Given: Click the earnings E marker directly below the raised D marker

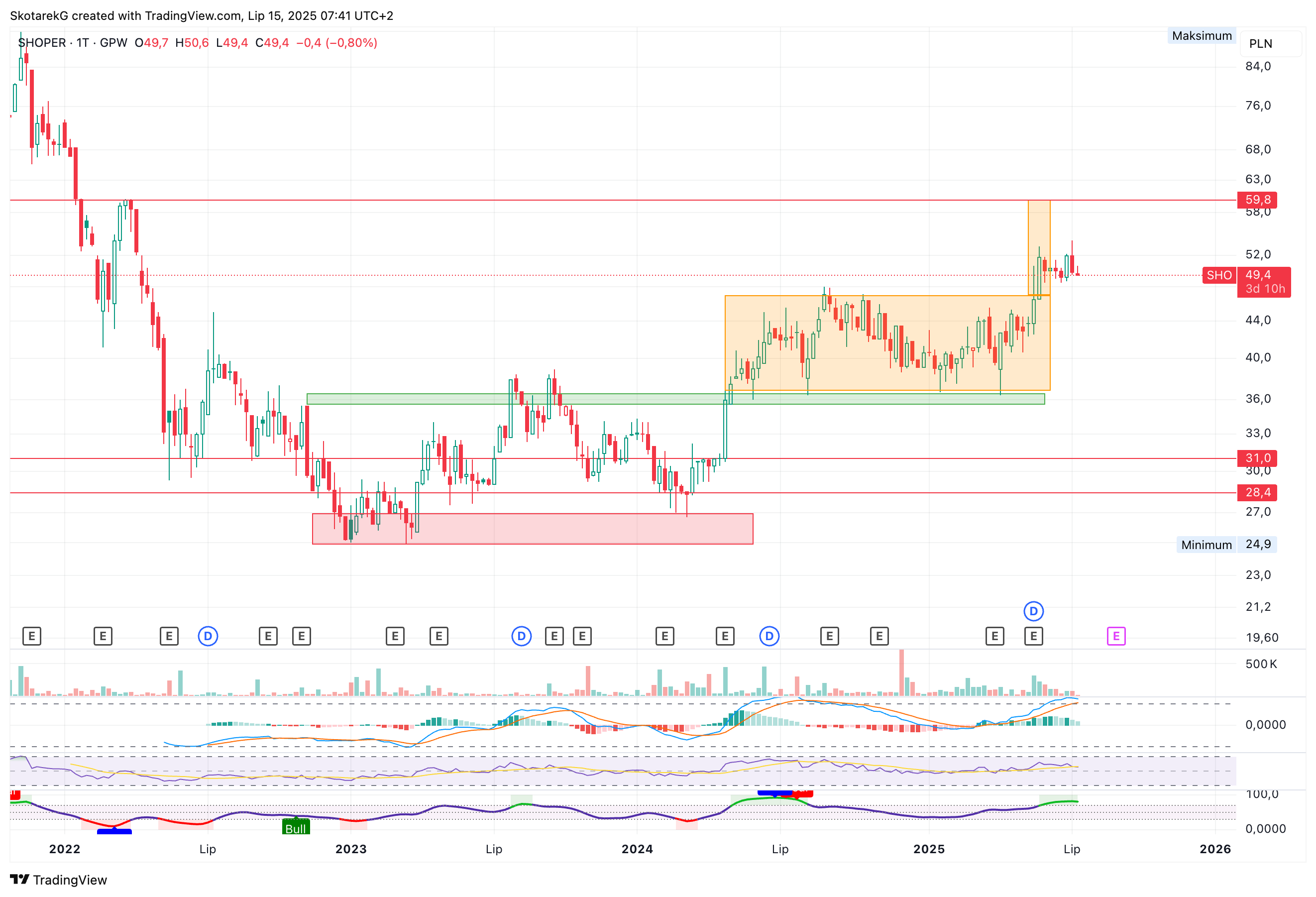Looking at the screenshot, I should click(1033, 636).
